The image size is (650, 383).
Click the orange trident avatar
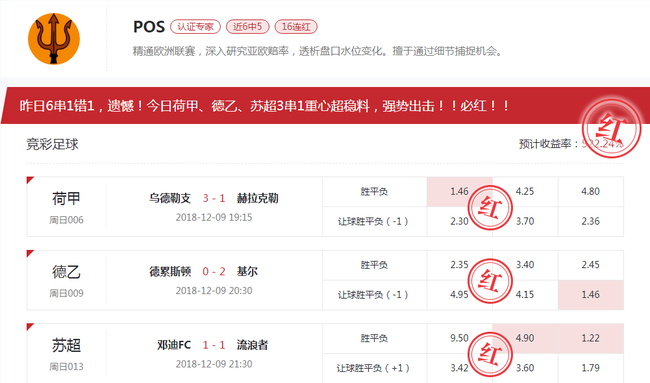[x=54, y=39]
